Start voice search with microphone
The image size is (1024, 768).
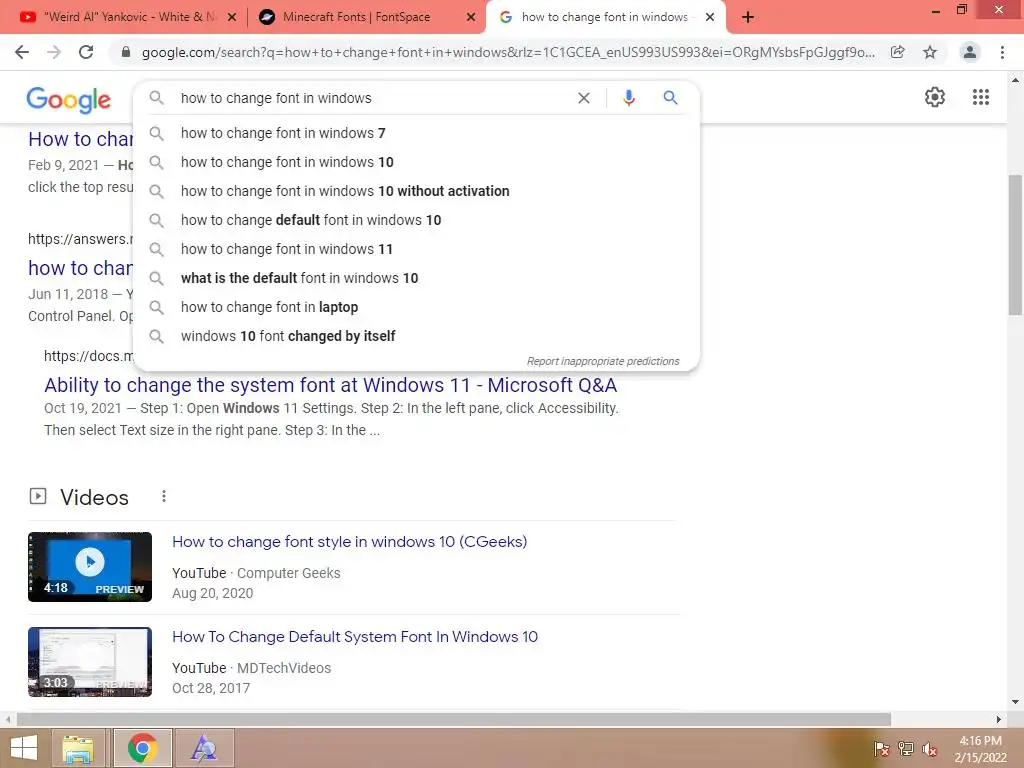click(x=628, y=98)
